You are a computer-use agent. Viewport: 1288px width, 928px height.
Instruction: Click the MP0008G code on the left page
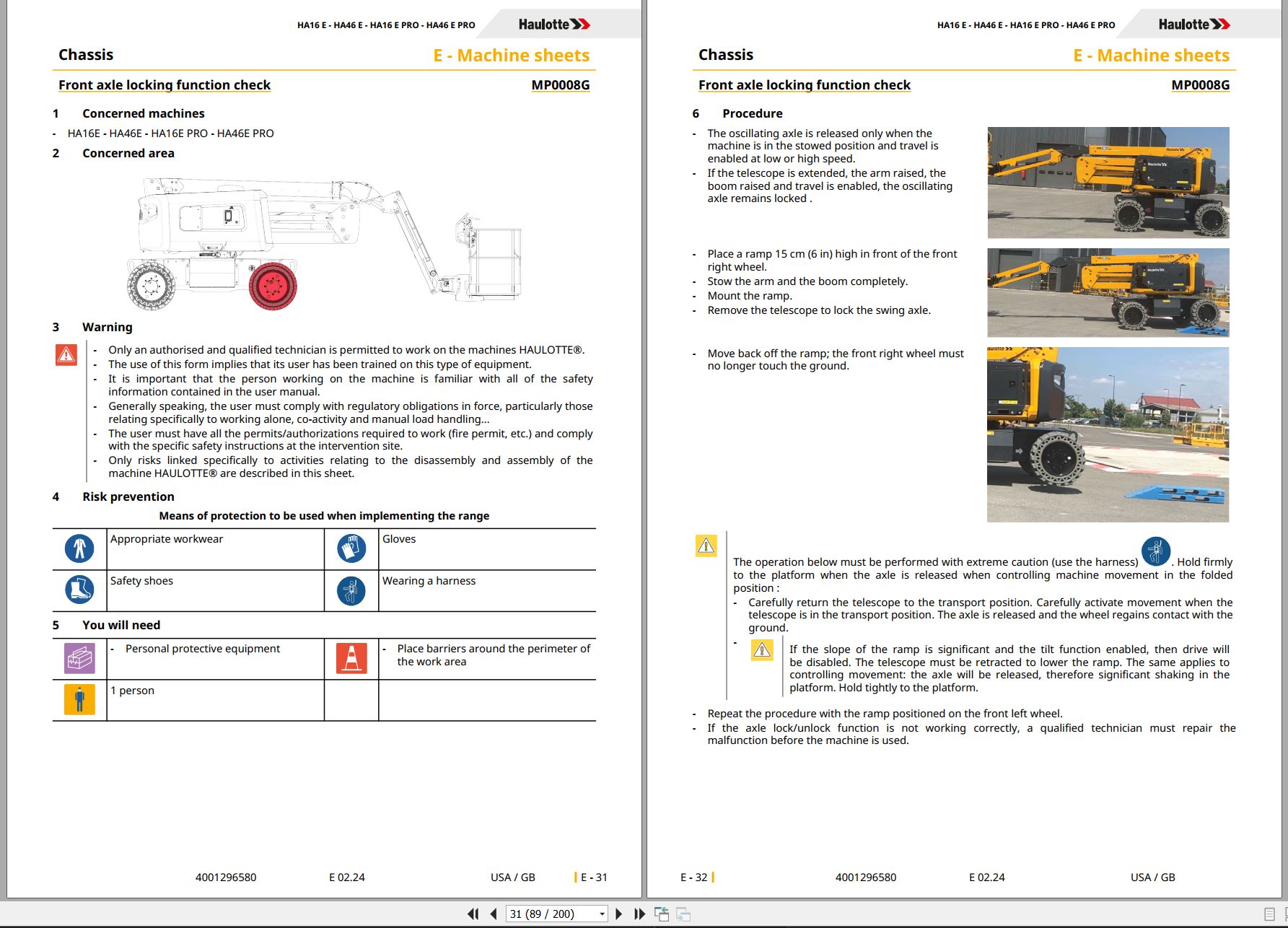(x=561, y=85)
